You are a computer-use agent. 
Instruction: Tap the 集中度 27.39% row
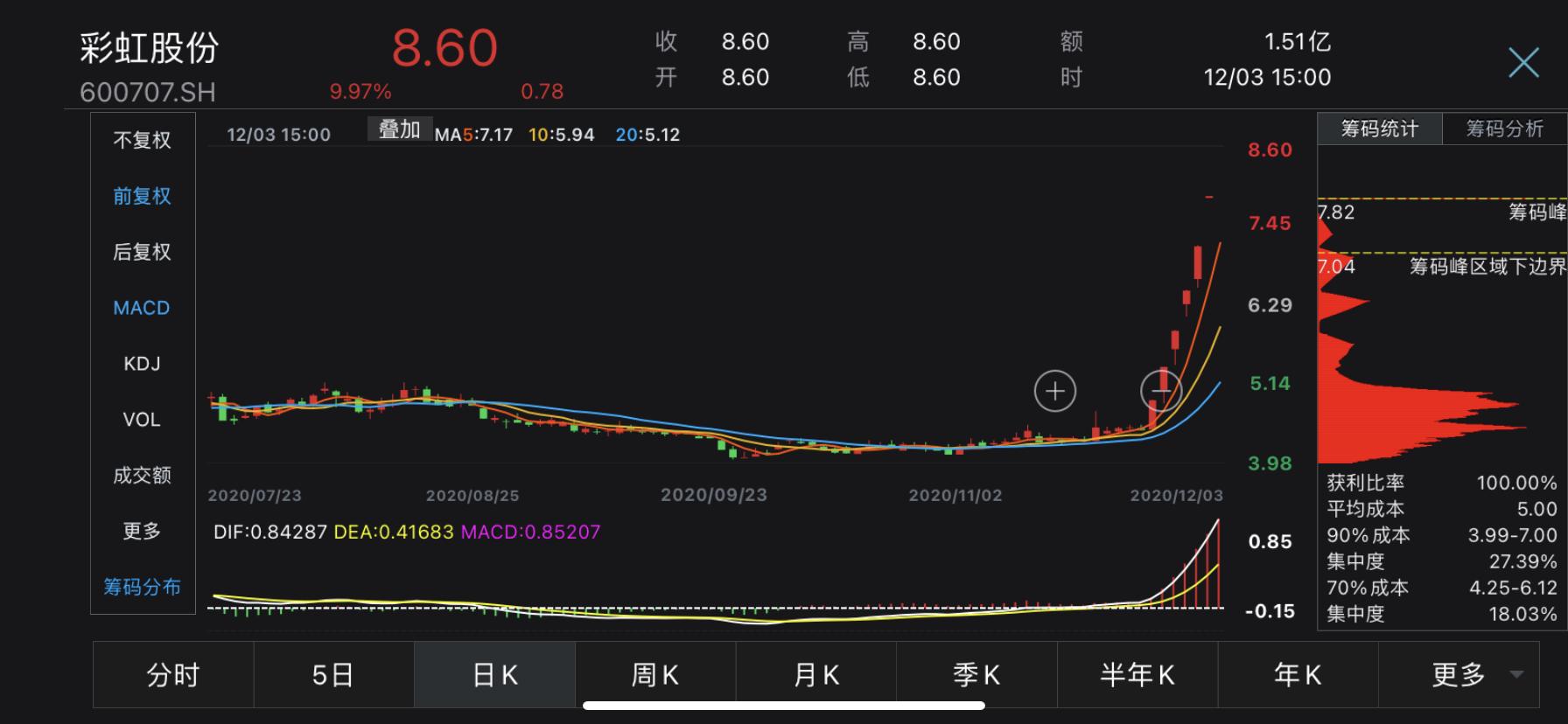tap(1442, 561)
